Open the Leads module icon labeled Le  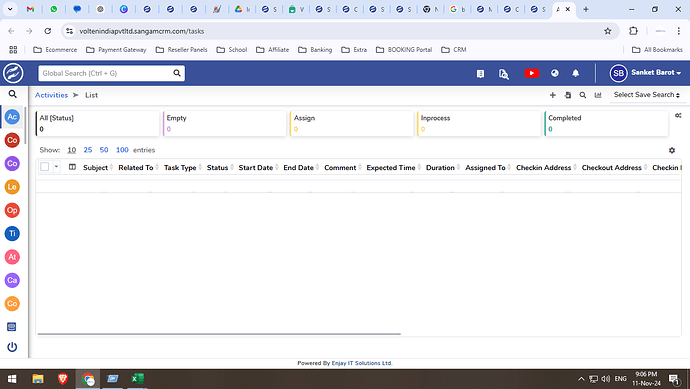pos(12,187)
